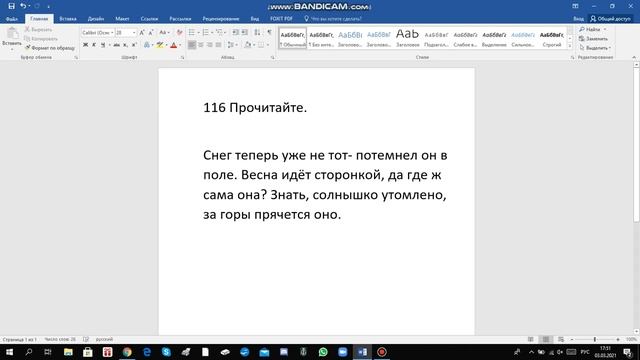Image resolution: width=640 pixels, height=360 pixels.
Task: Open the Windows Start menu
Action: point(9,352)
